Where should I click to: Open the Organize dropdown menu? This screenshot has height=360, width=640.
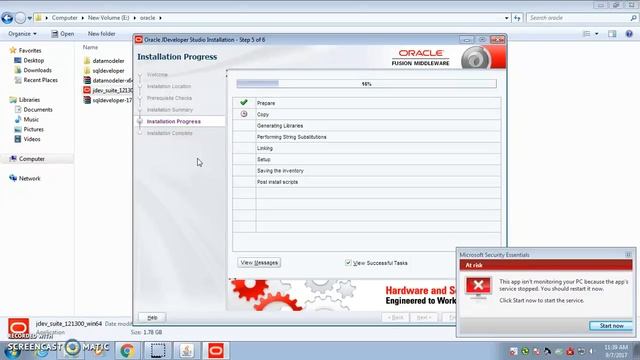tap(22, 34)
